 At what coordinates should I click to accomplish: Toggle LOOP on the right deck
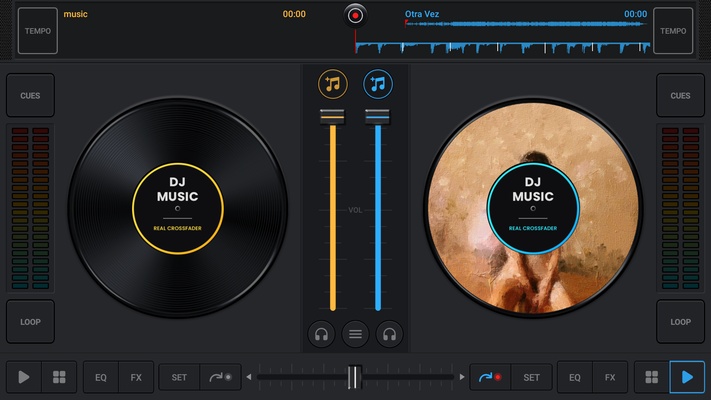click(x=680, y=322)
